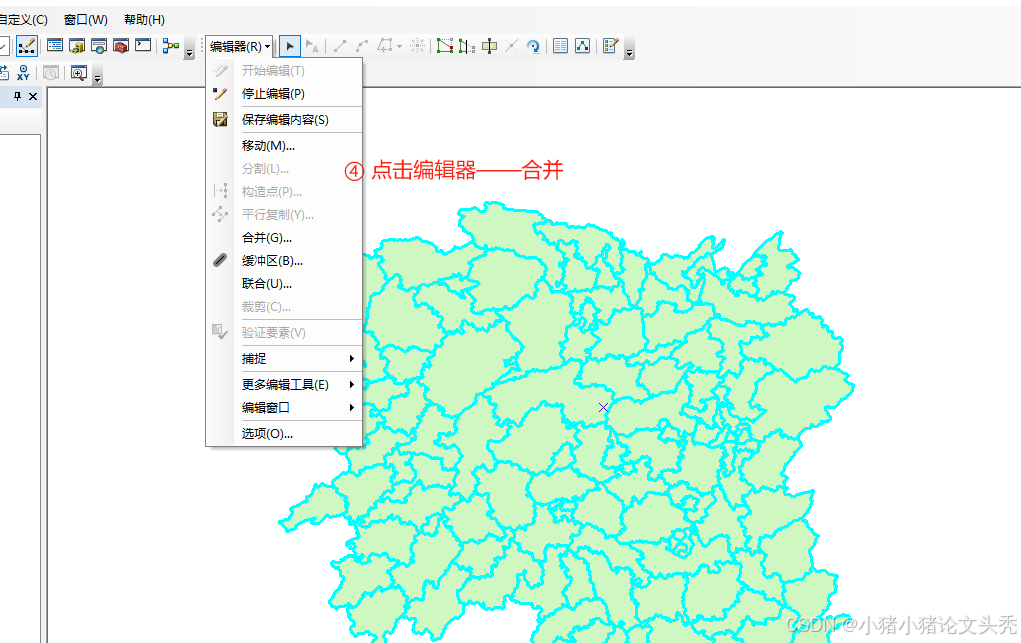The width and height of the screenshot is (1021, 643).
Task: Click the Straight Segment tool
Action: (340, 46)
